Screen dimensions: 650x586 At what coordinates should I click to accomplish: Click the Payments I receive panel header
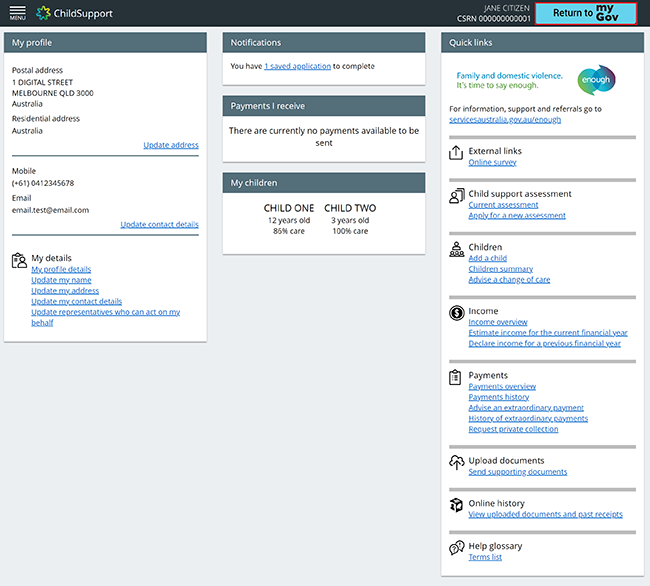[x=324, y=106]
